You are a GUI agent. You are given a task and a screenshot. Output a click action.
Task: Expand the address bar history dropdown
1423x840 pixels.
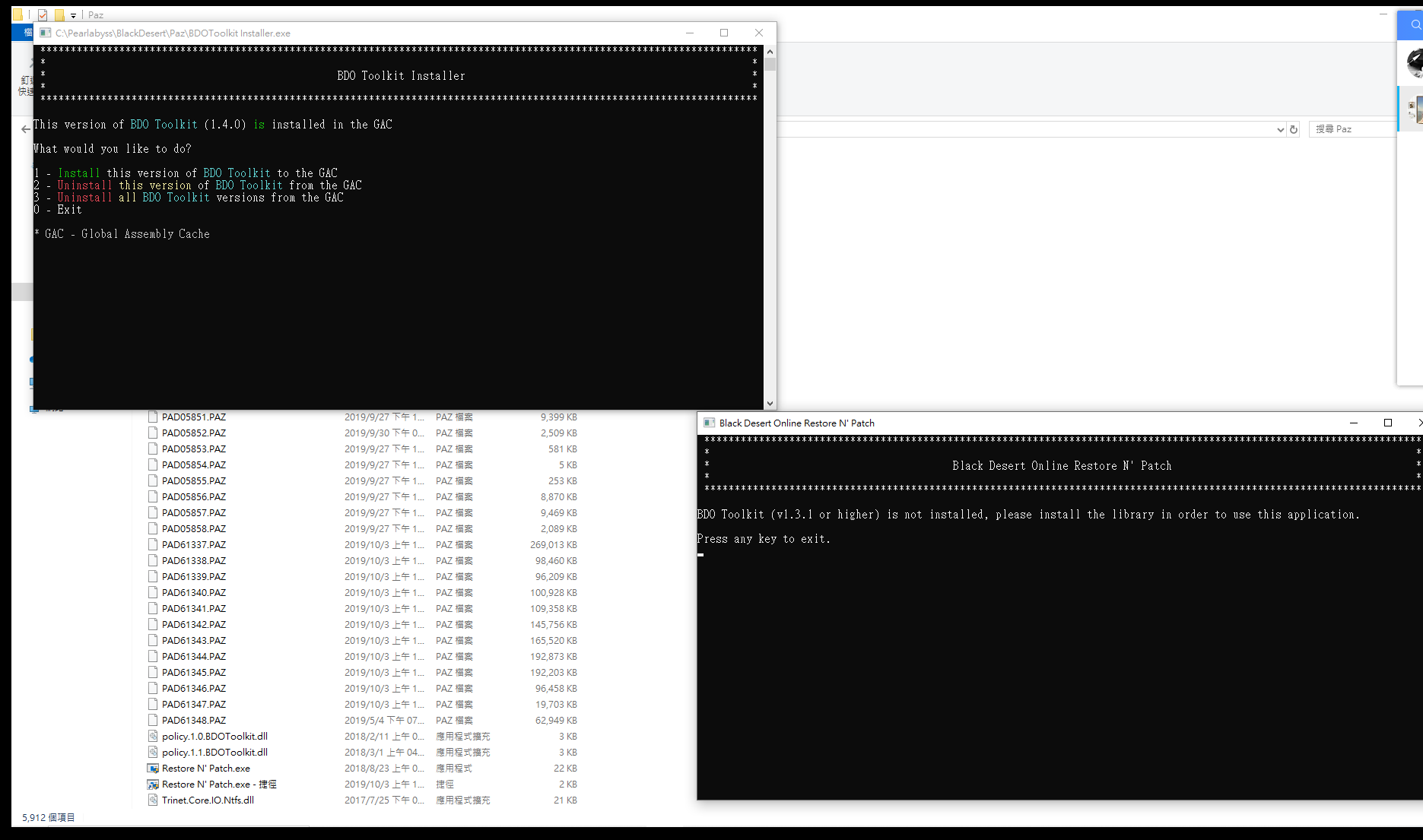click(x=1280, y=130)
